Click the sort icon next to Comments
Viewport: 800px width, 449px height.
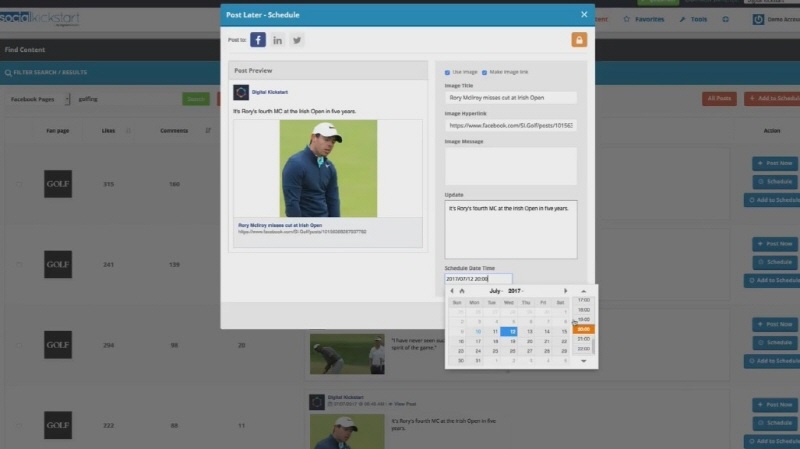208,131
